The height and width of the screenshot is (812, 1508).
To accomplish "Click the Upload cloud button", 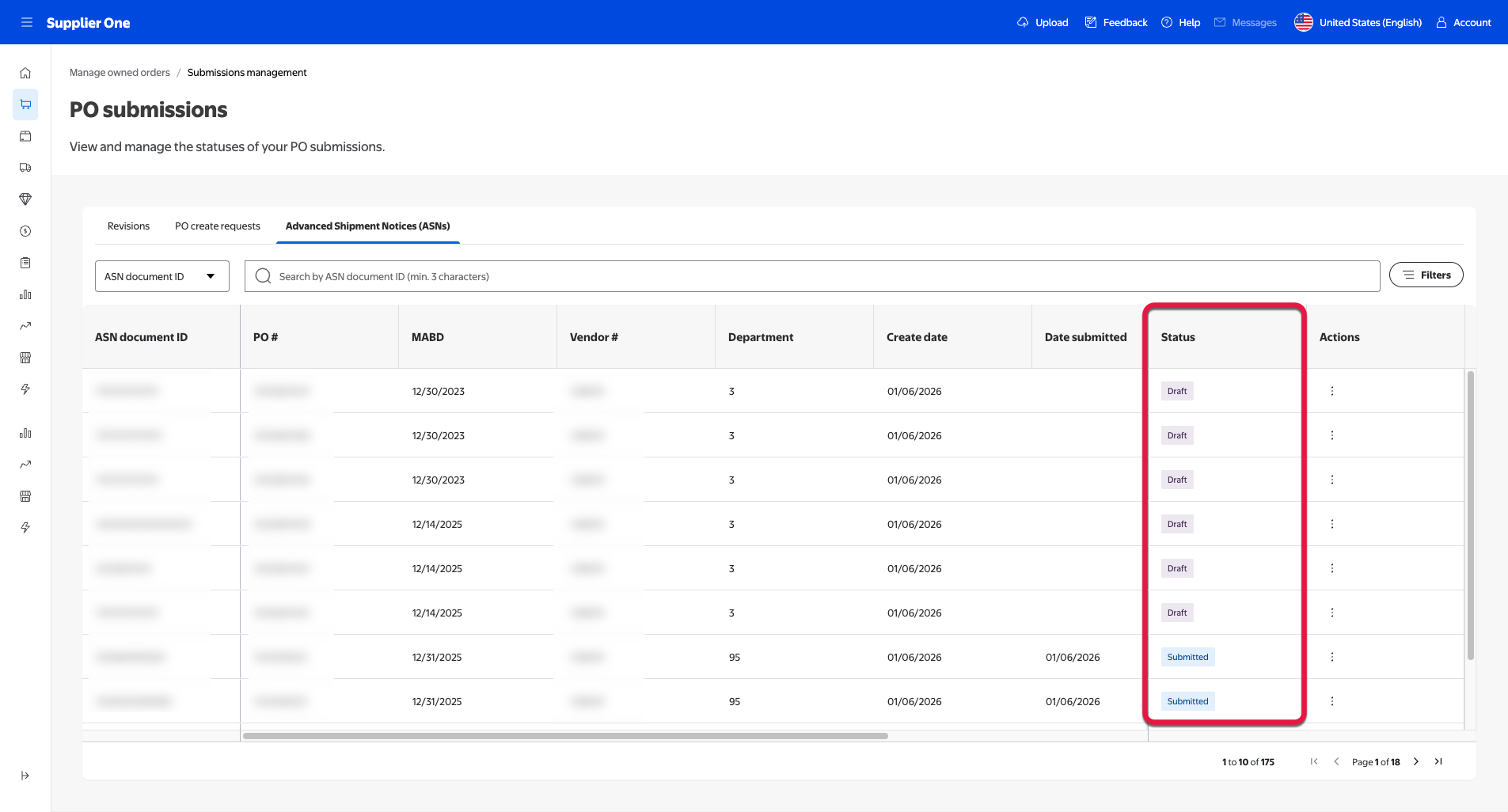I will click(1043, 22).
